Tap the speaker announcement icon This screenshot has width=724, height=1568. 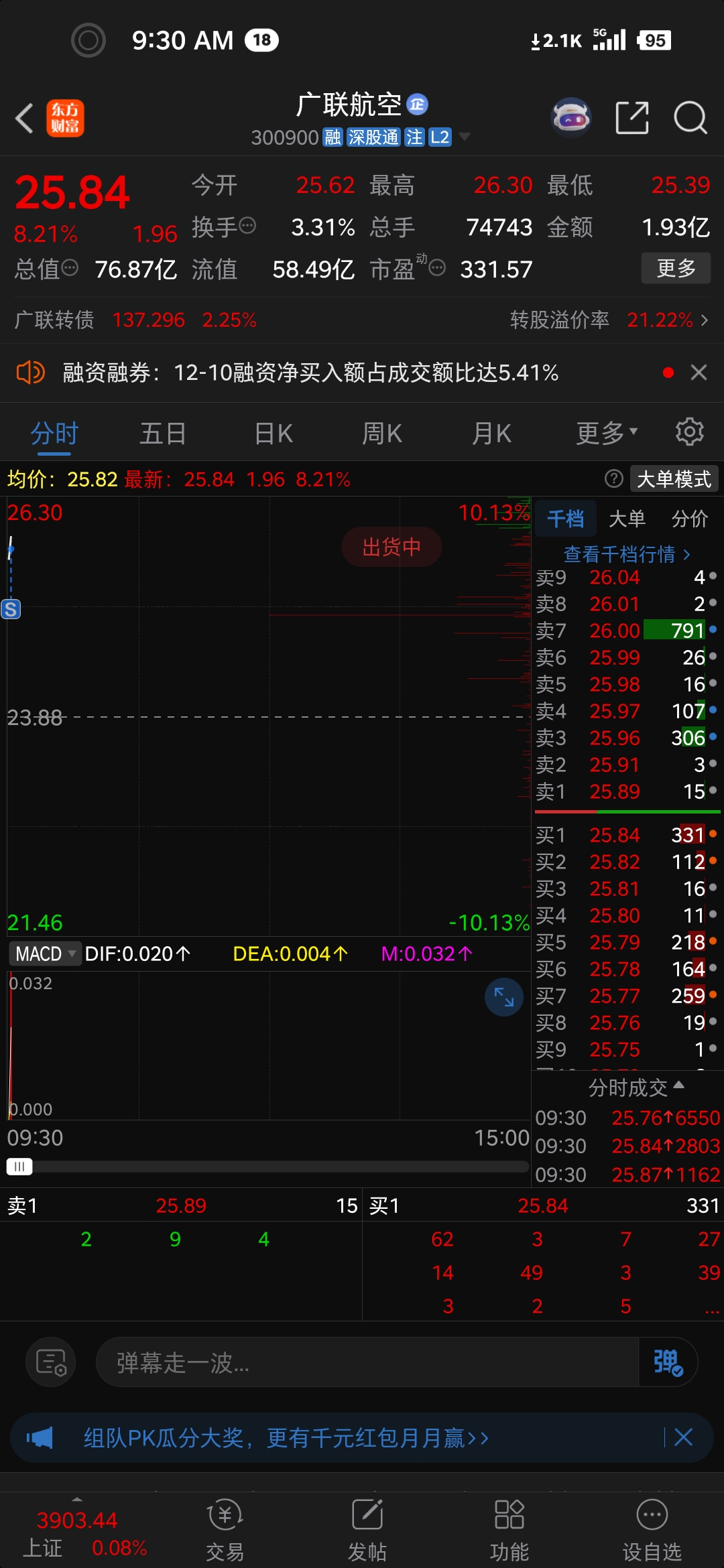click(30, 372)
